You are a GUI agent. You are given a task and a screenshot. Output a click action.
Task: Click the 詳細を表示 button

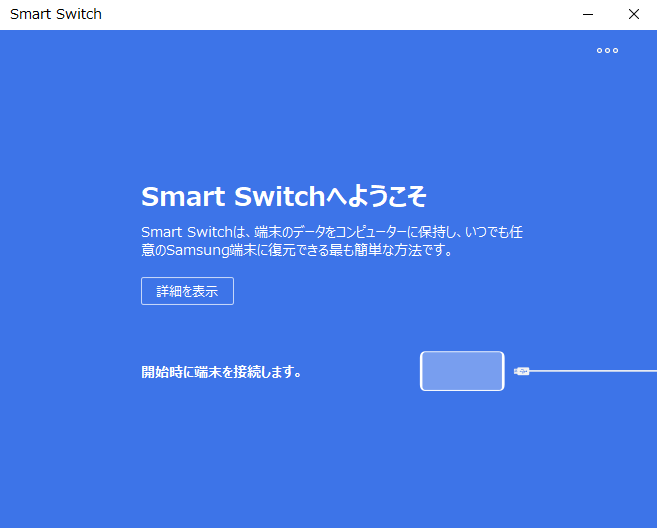point(187,291)
